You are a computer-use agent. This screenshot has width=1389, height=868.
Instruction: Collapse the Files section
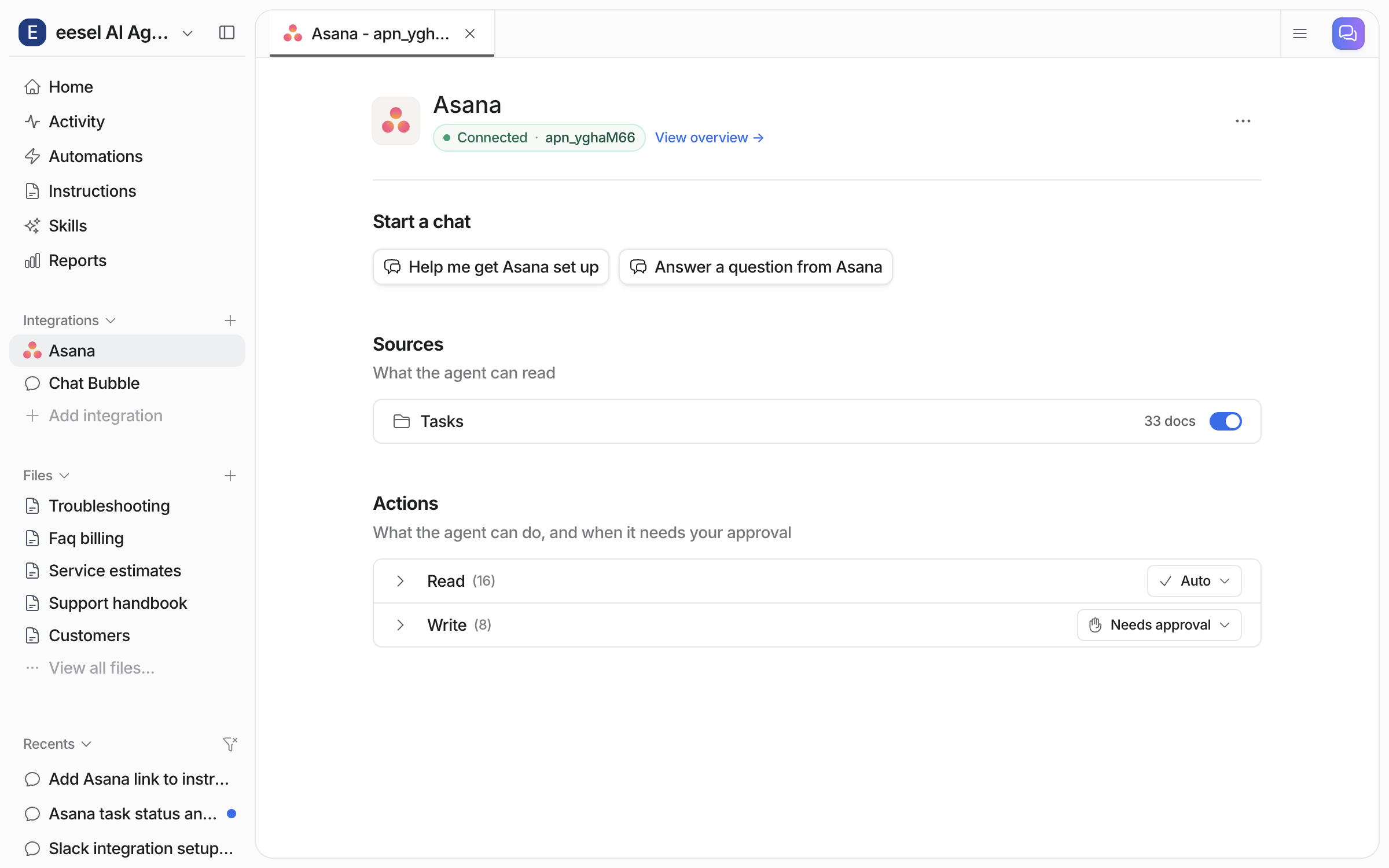(x=46, y=476)
